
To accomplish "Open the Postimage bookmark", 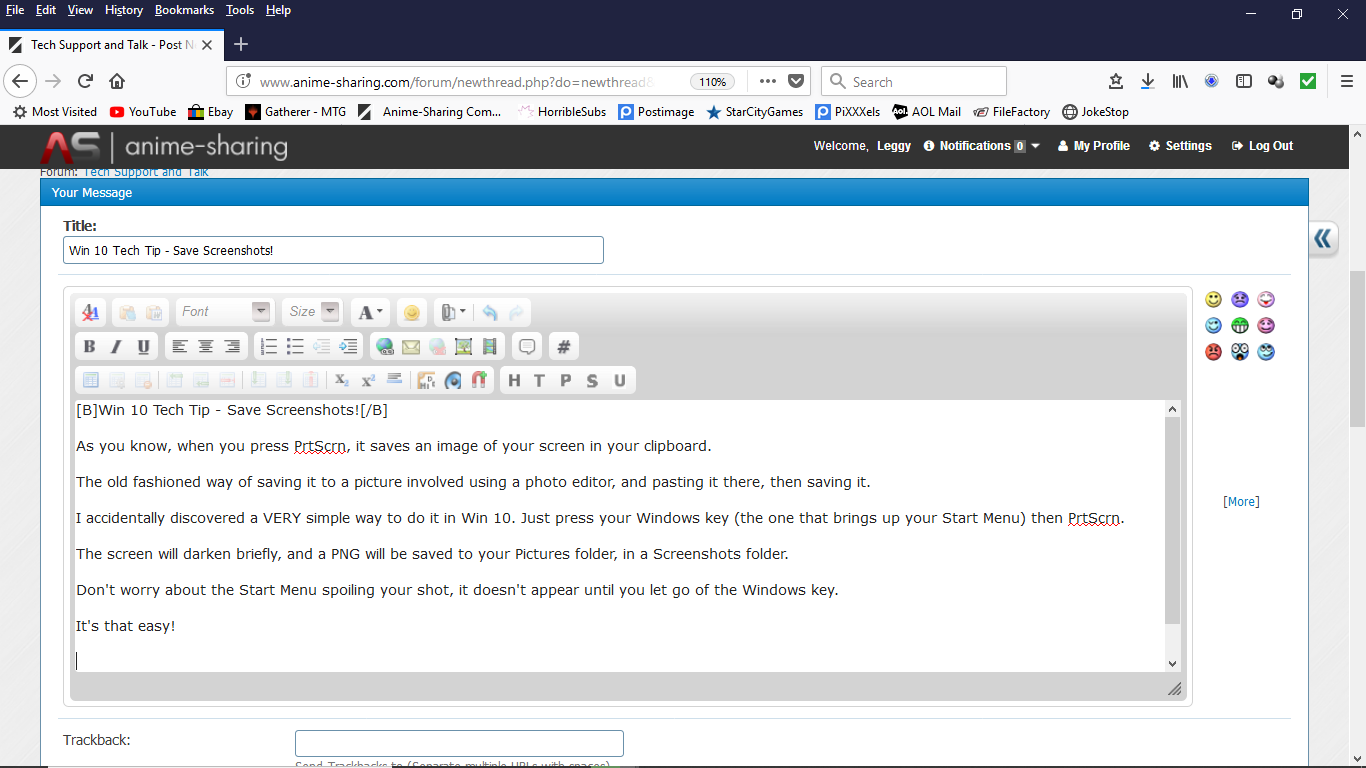I will tap(656, 112).
